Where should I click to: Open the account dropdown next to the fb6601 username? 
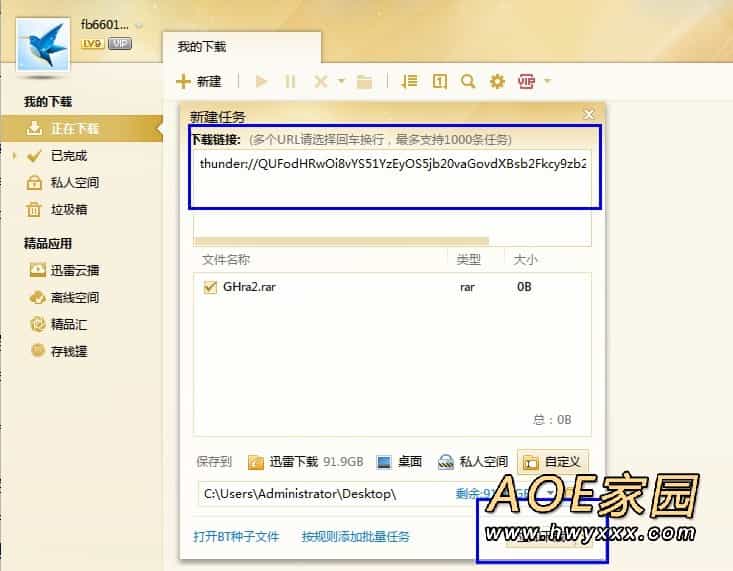tap(138, 25)
